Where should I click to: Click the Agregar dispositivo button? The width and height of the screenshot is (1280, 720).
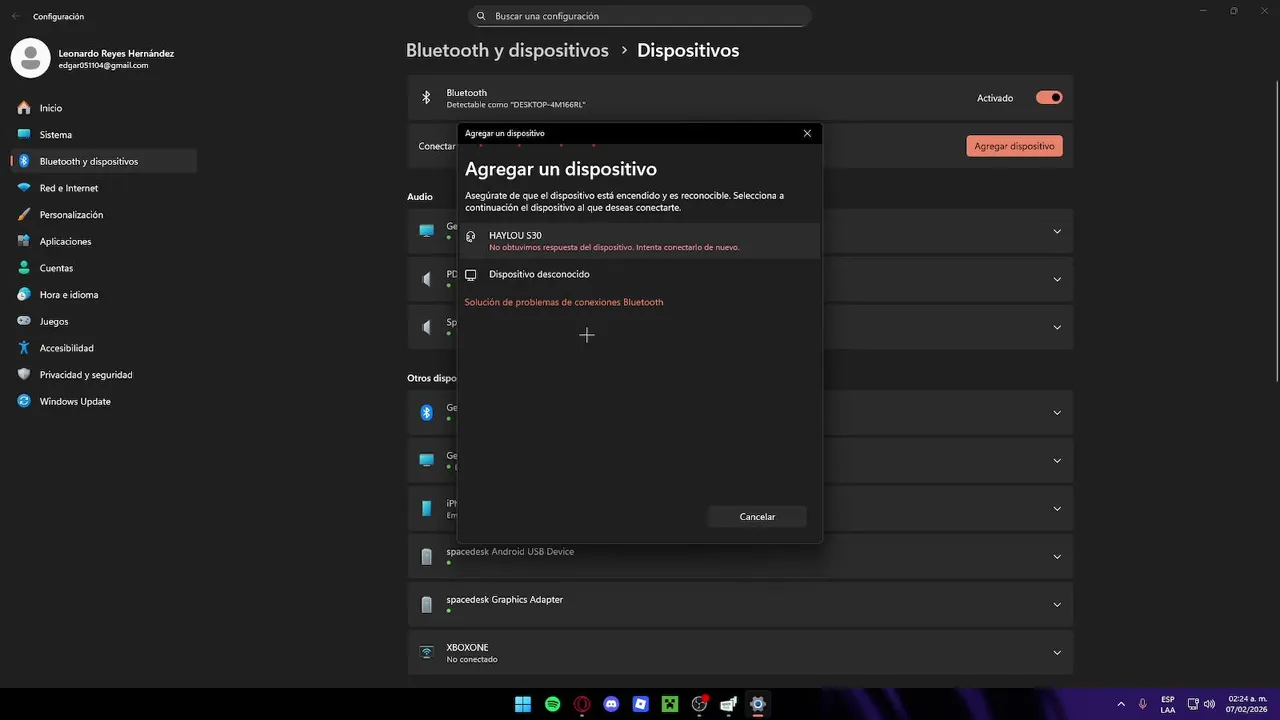[x=1014, y=146]
